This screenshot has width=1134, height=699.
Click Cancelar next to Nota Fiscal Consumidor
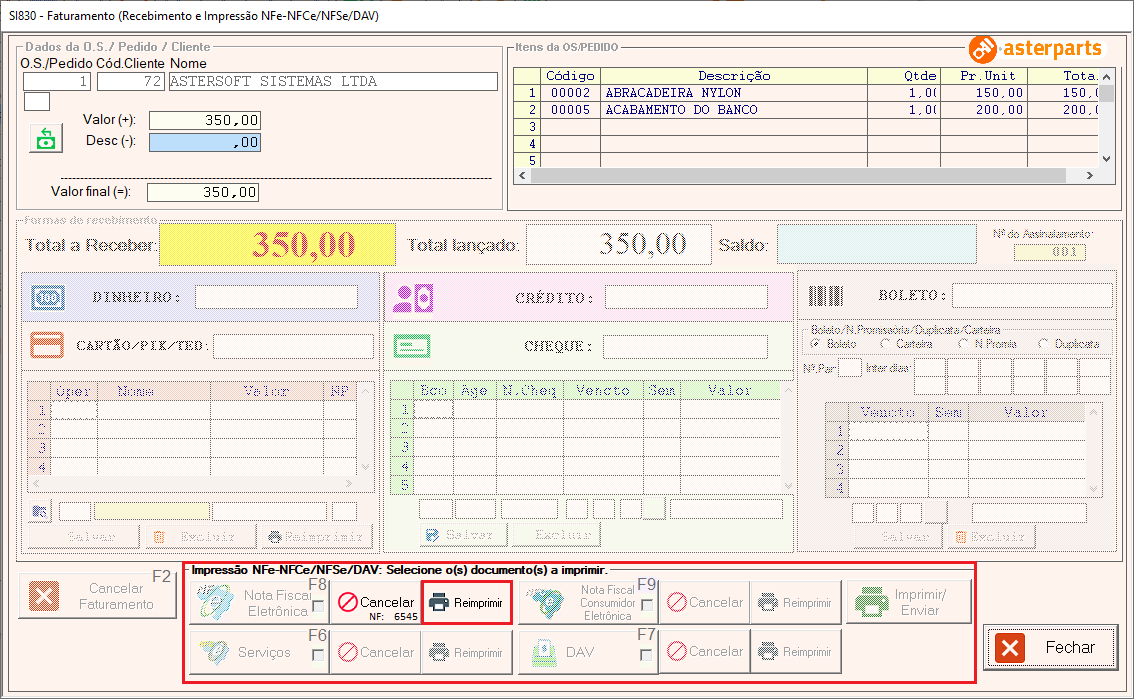pyautogui.click(x=704, y=602)
